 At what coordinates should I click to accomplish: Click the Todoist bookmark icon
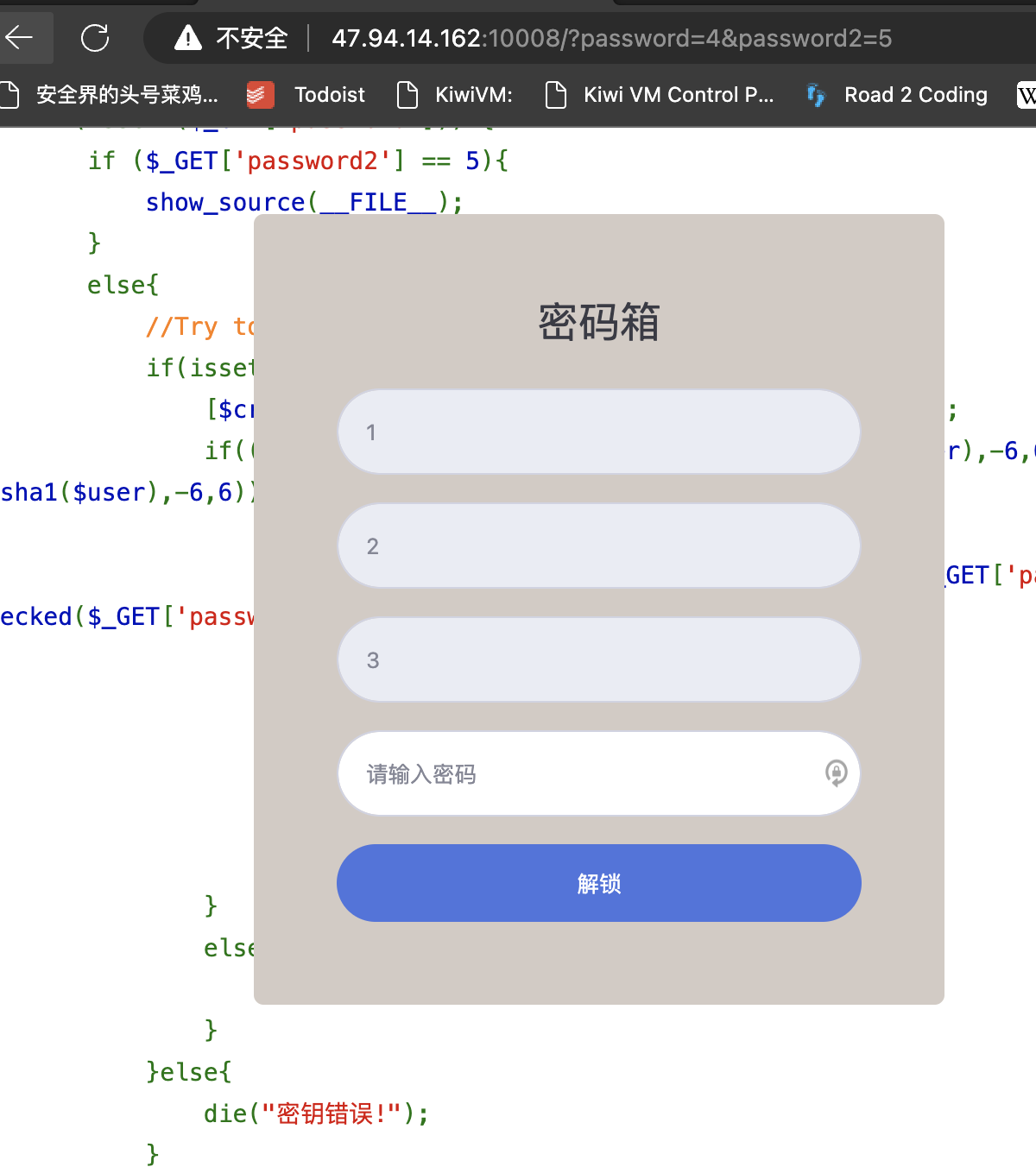[260, 95]
